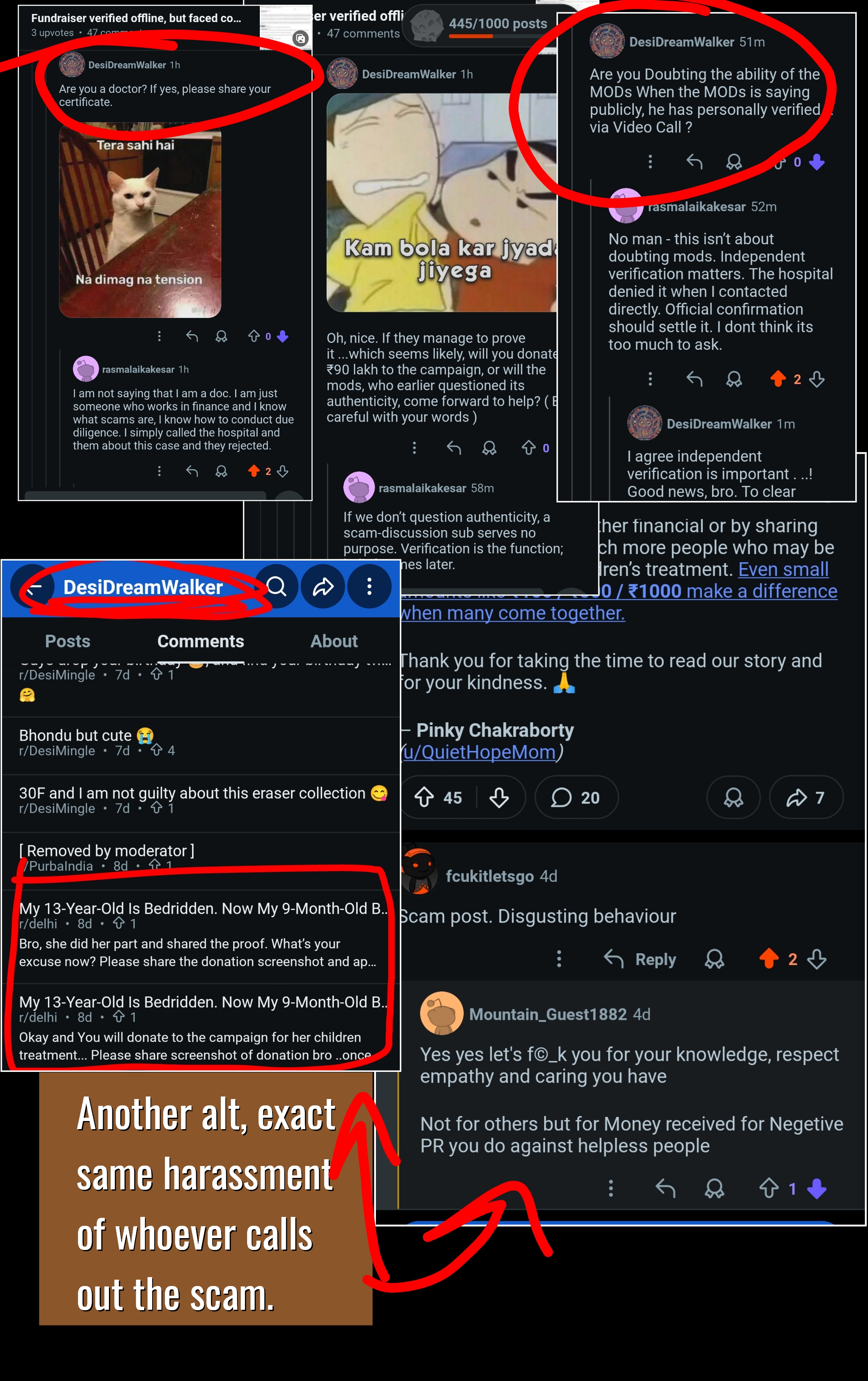The width and height of the screenshot is (868, 1381).
Task: Reply to fcukitletsgo's comment
Action: coord(640,959)
